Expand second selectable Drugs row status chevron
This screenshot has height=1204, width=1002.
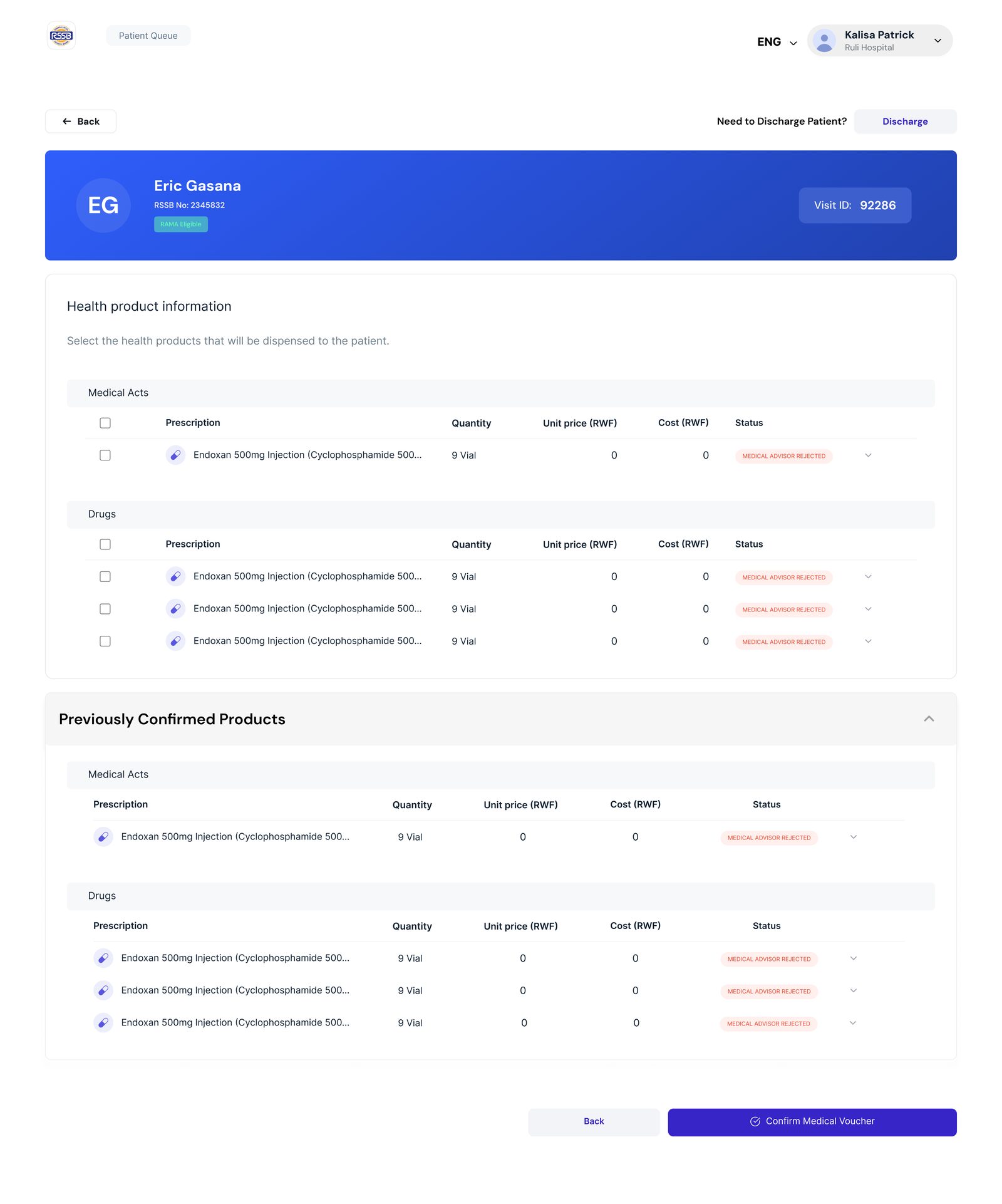[x=868, y=609]
